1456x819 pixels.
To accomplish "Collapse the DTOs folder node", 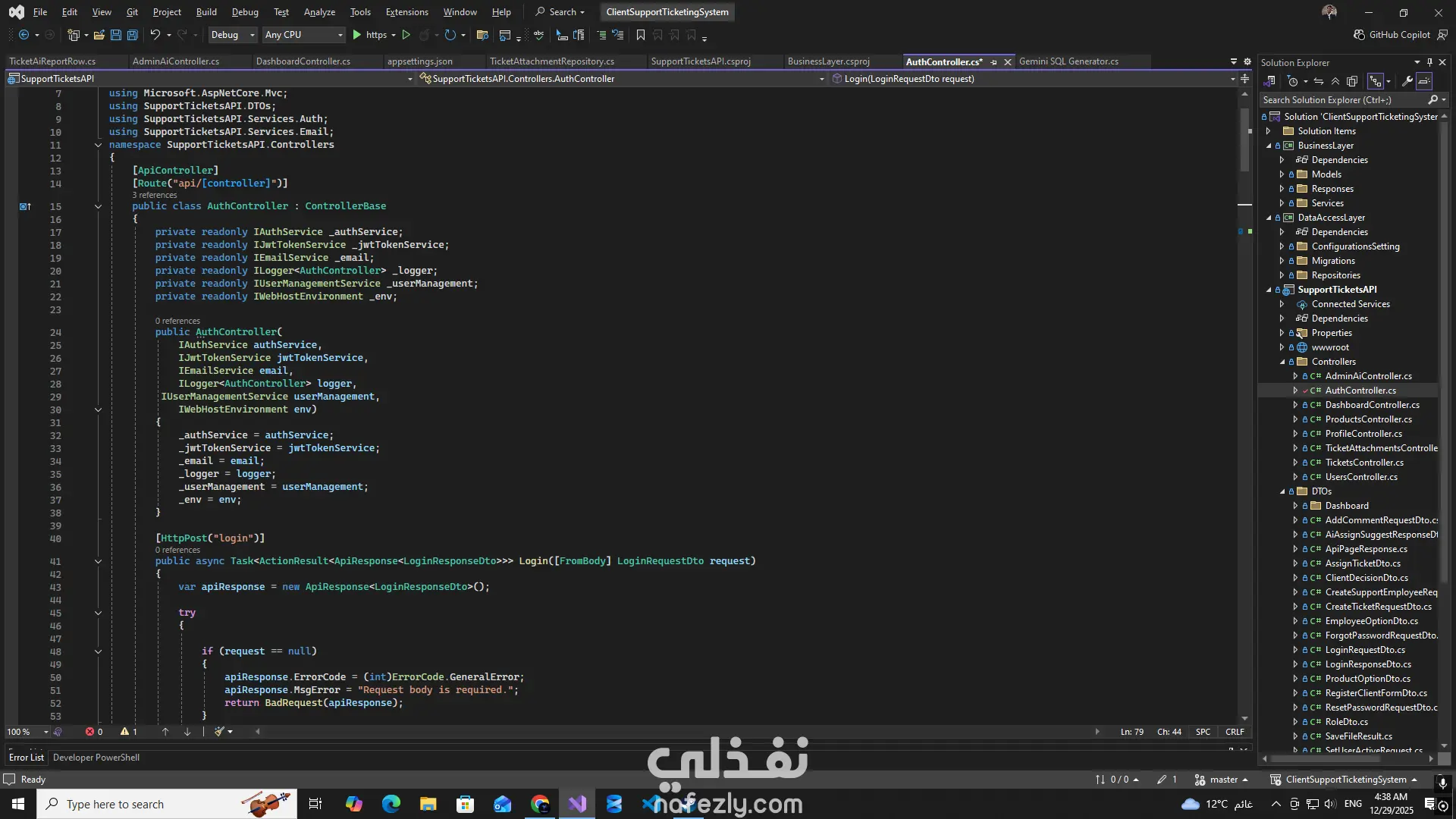I will [1282, 491].
